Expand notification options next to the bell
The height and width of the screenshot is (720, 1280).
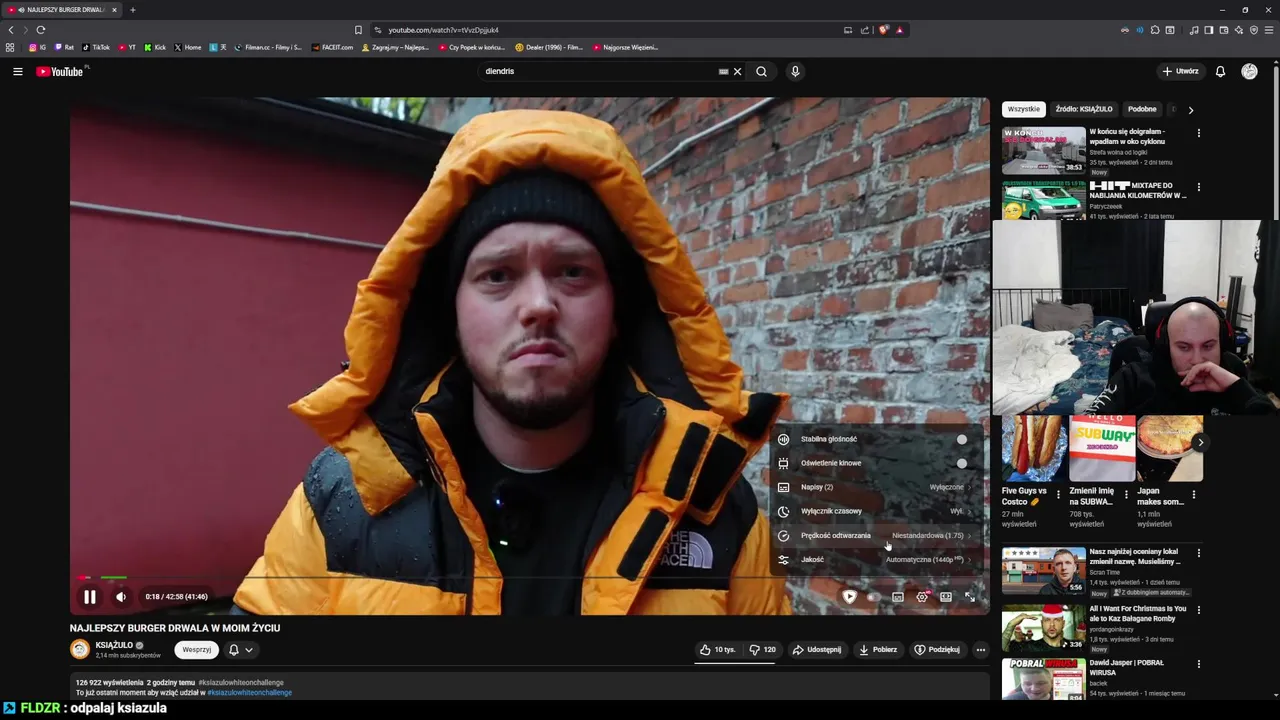coord(249,650)
